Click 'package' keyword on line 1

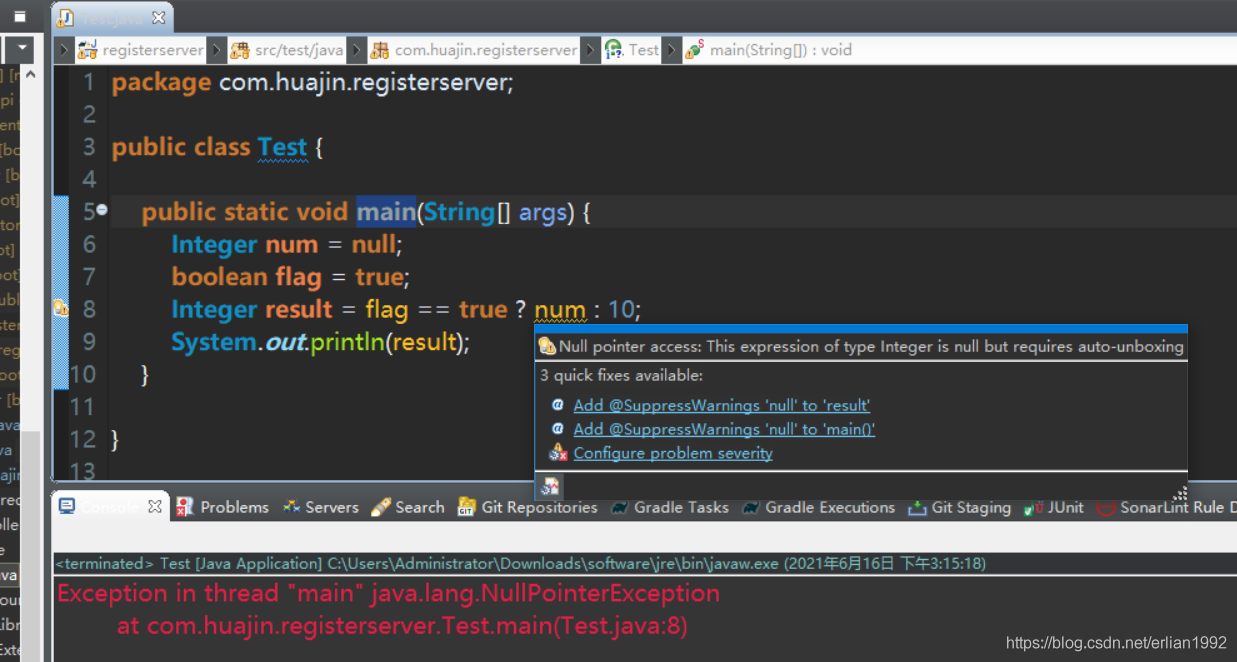pos(161,83)
